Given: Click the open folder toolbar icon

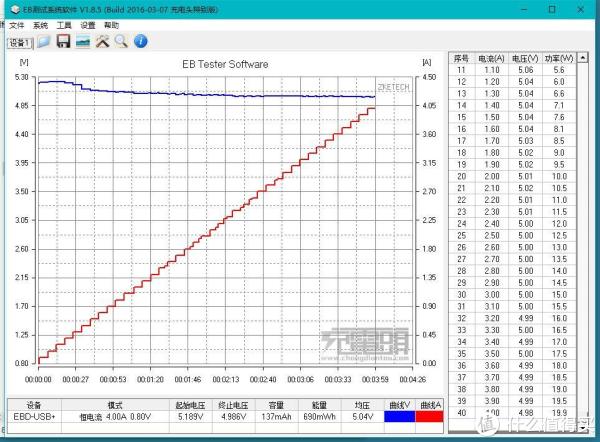Looking at the screenshot, I should coord(44,41).
